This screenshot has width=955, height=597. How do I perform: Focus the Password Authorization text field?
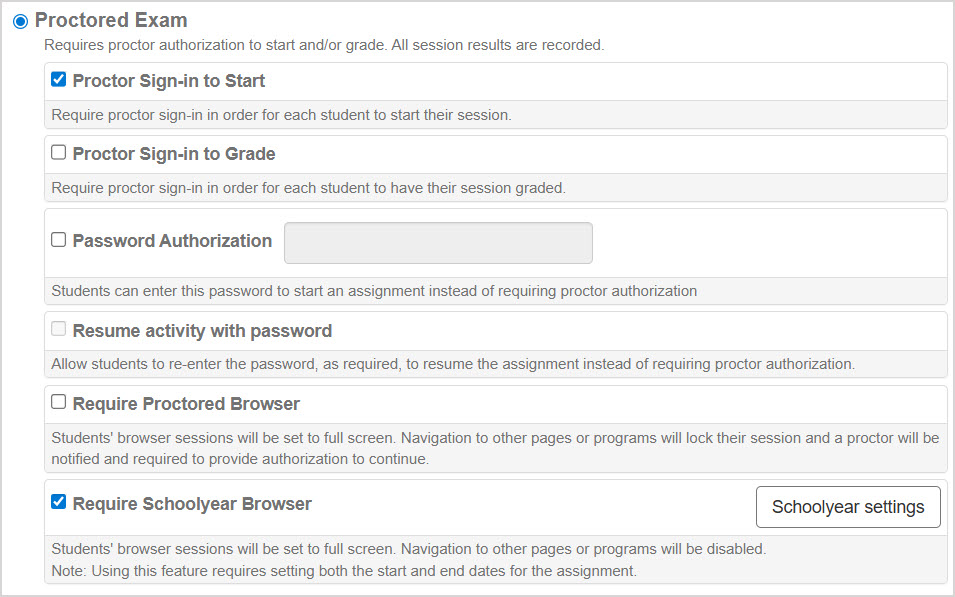[x=438, y=243]
